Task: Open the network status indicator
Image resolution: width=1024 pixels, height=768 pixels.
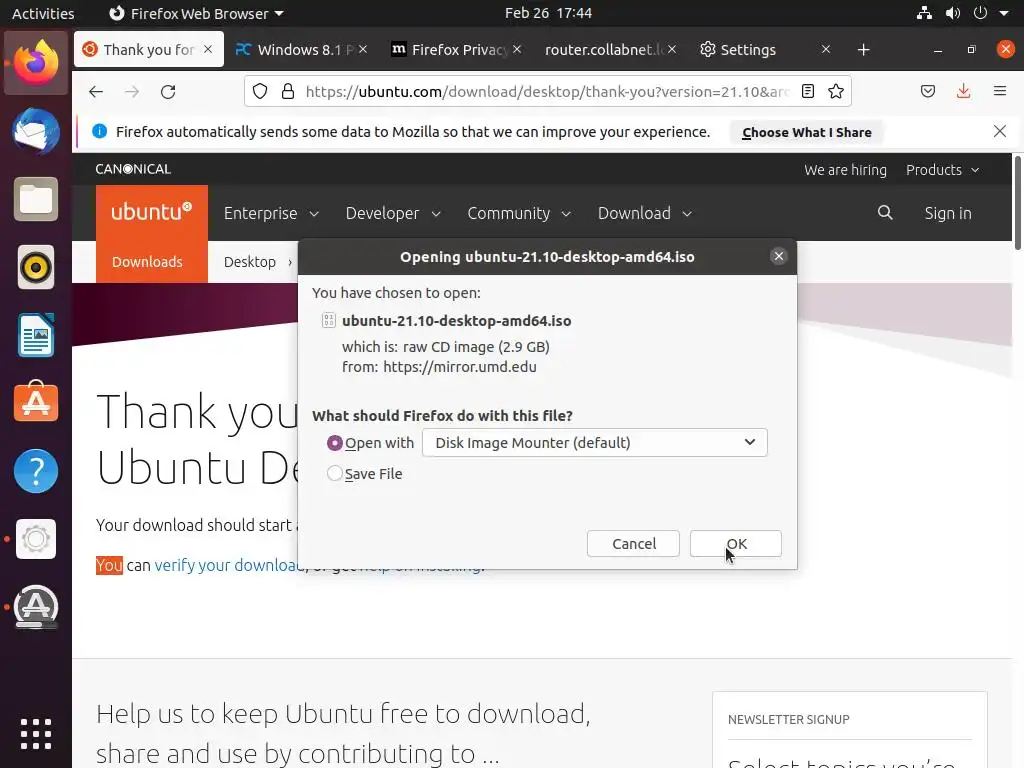Action: coord(924,13)
